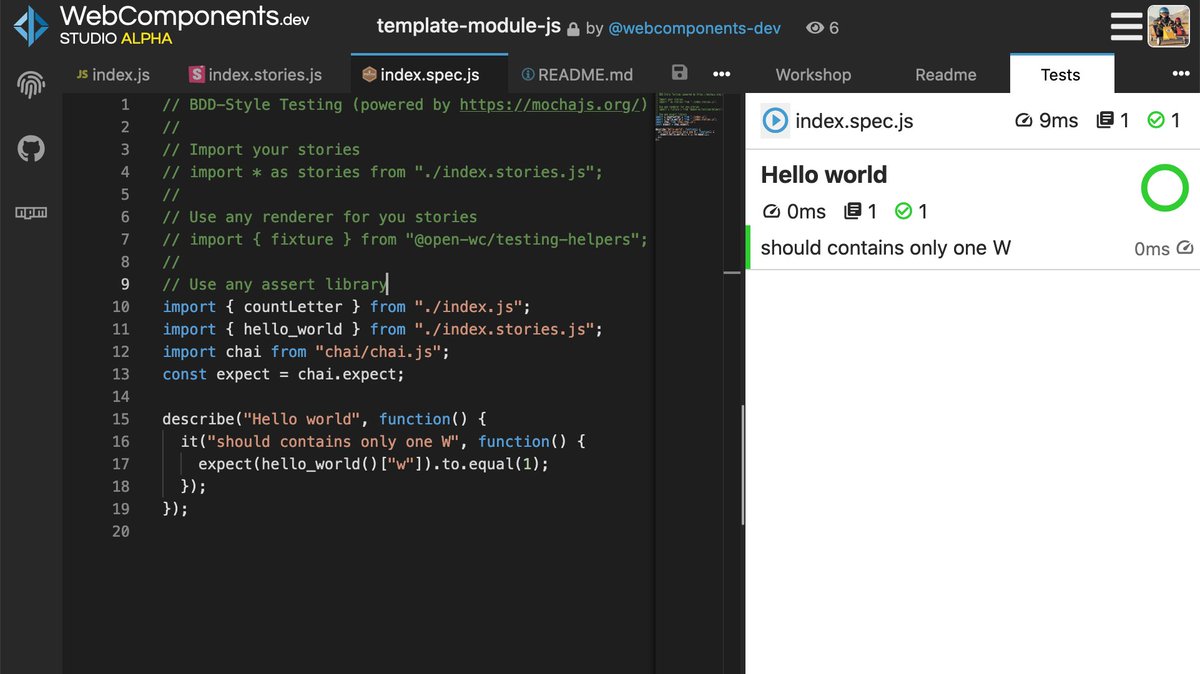Click the editor vertical scrollbar

[x=742, y=465]
